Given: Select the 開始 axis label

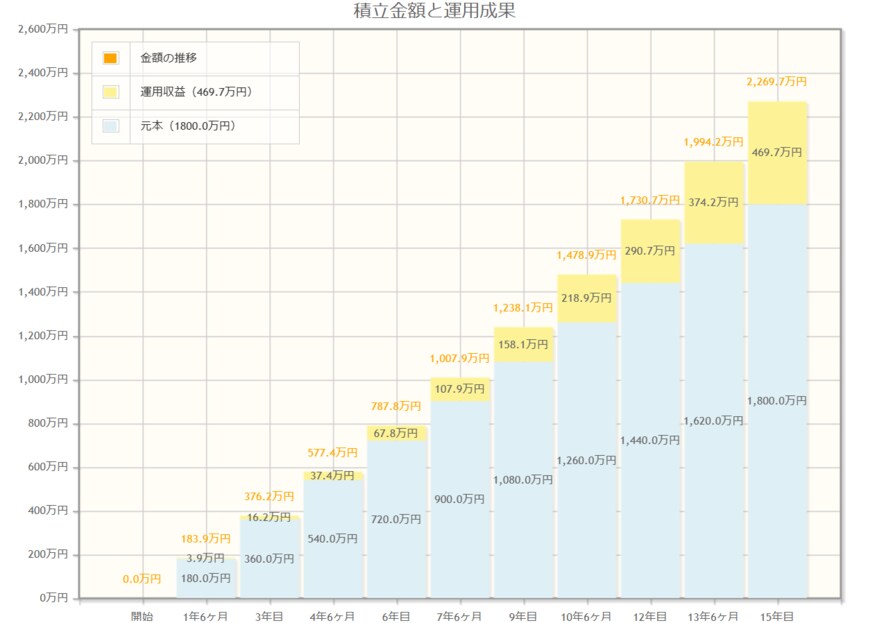Looking at the screenshot, I should point(144,617).
